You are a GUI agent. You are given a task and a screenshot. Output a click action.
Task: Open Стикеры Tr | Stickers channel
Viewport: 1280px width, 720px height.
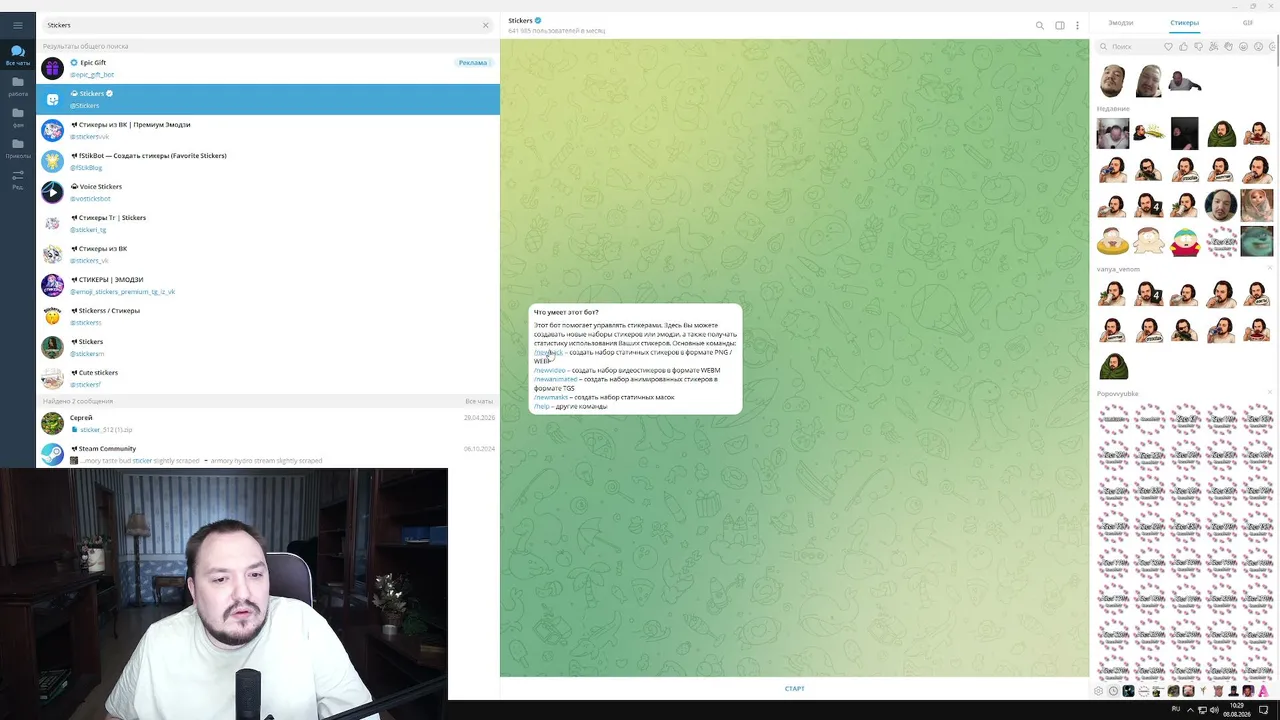click(268, 223)
